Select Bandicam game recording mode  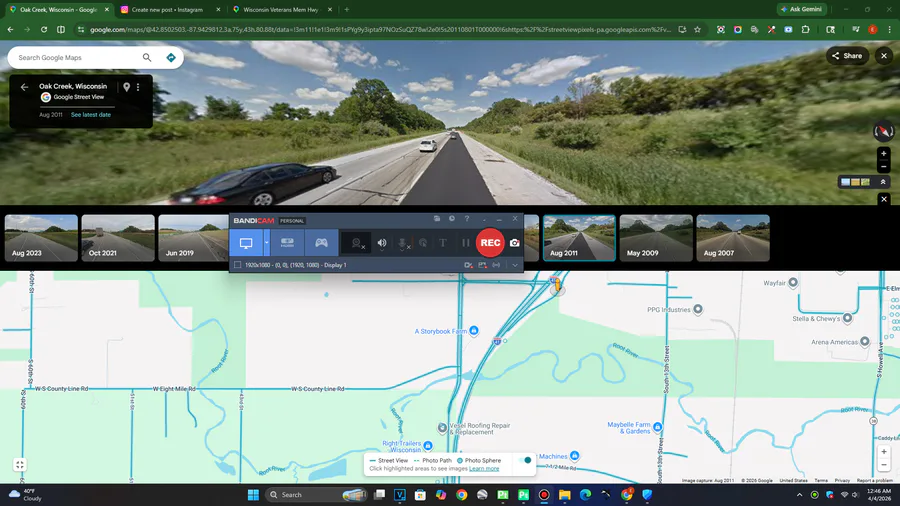[x=321, y=243]
